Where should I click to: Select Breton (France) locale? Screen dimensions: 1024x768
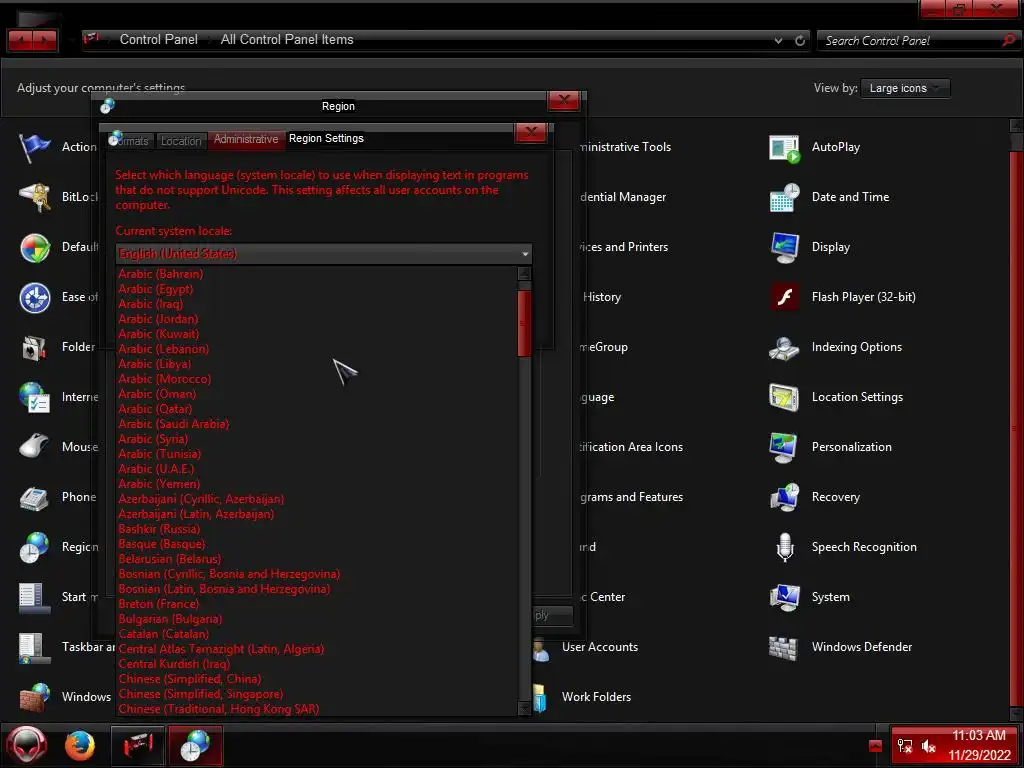[317, 605]
